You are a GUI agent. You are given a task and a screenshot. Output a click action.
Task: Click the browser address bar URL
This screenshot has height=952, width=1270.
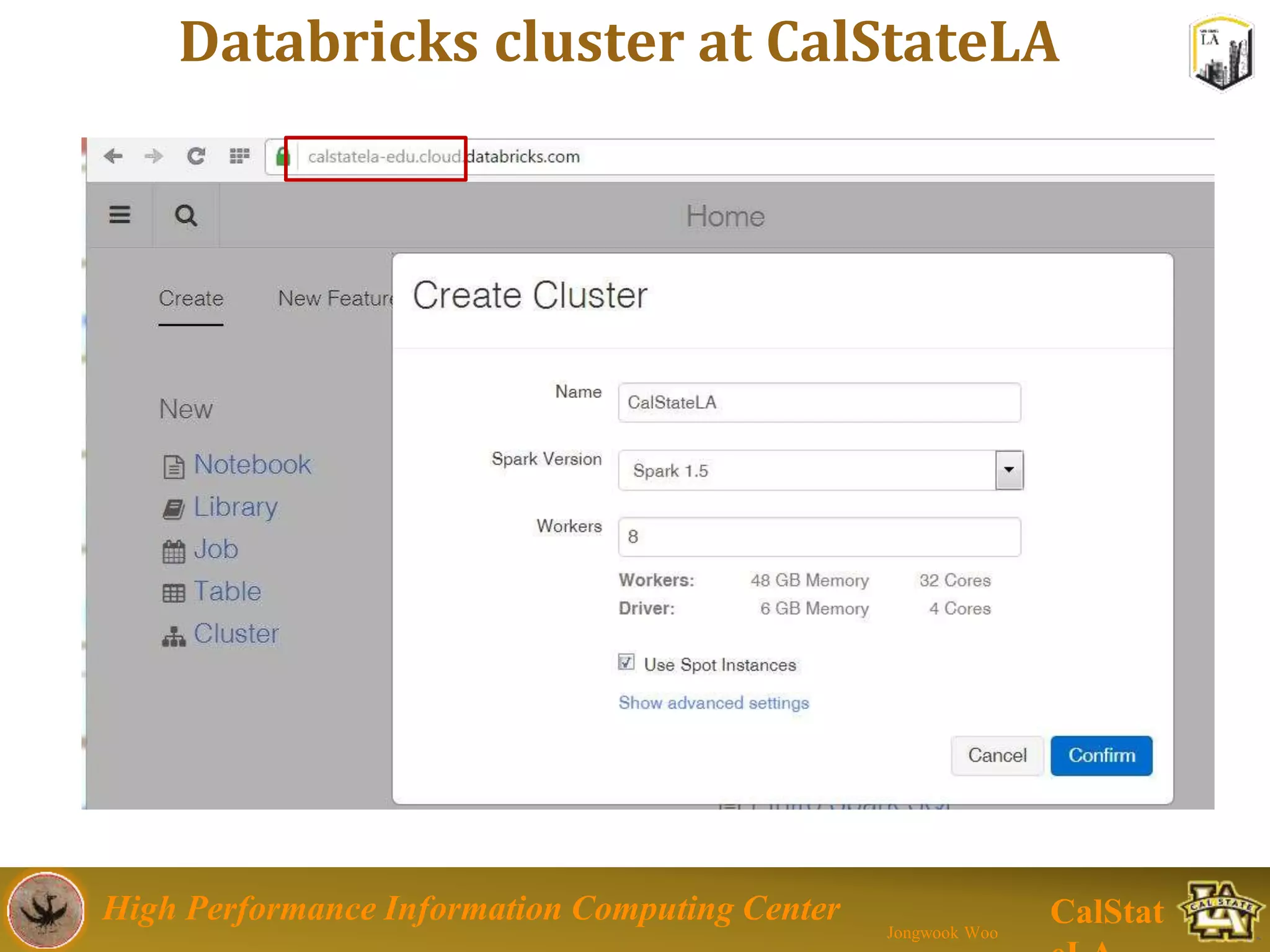[x=444, y=157]
